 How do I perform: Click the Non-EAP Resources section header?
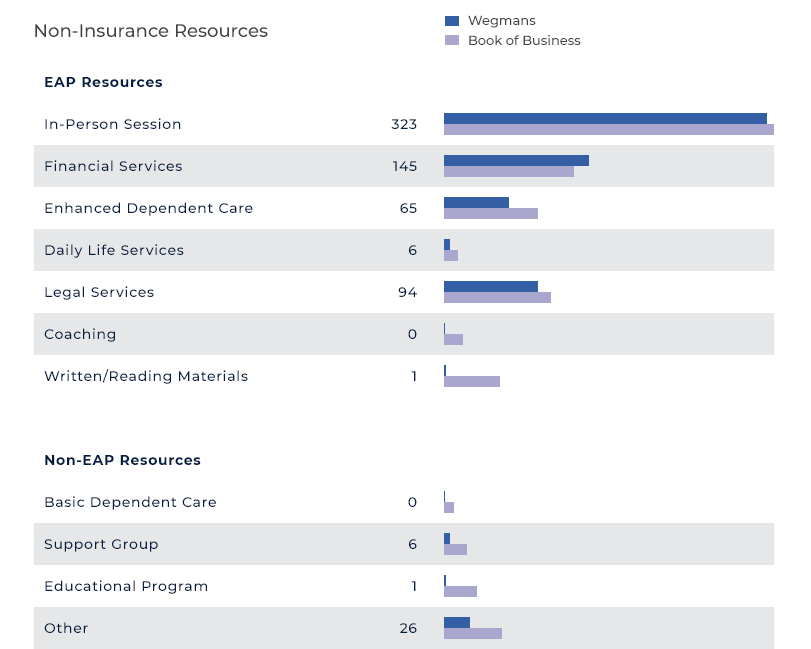point(122,460)
